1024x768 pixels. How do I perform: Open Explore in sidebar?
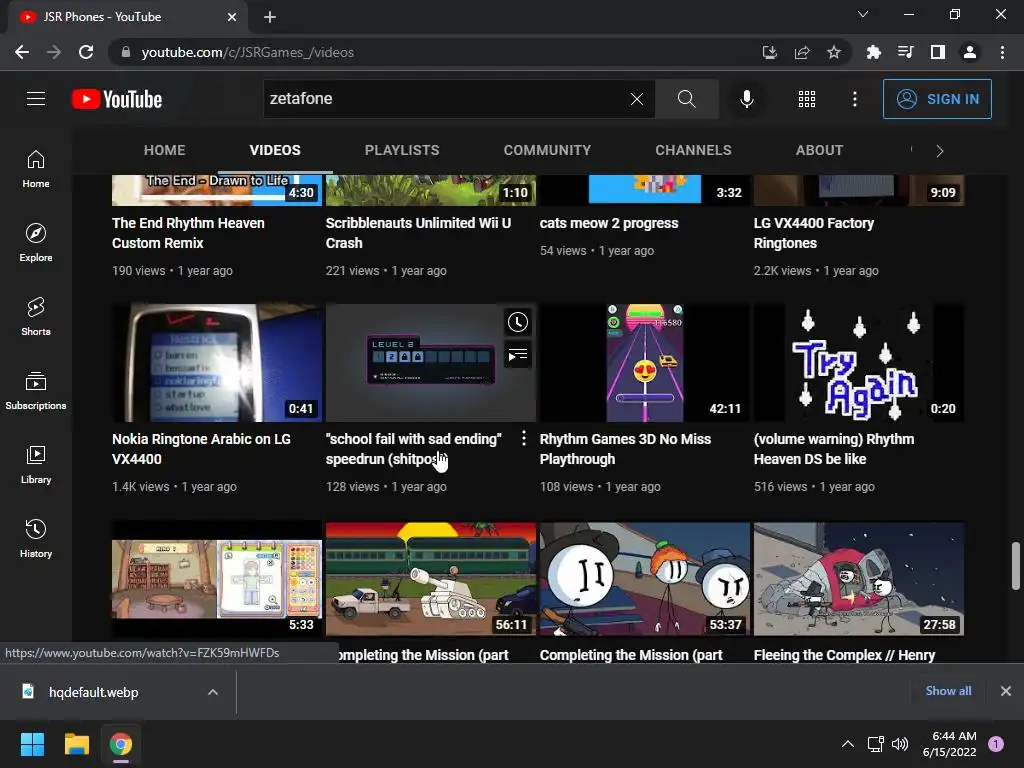pyautogui.click(x=36, y=242)
